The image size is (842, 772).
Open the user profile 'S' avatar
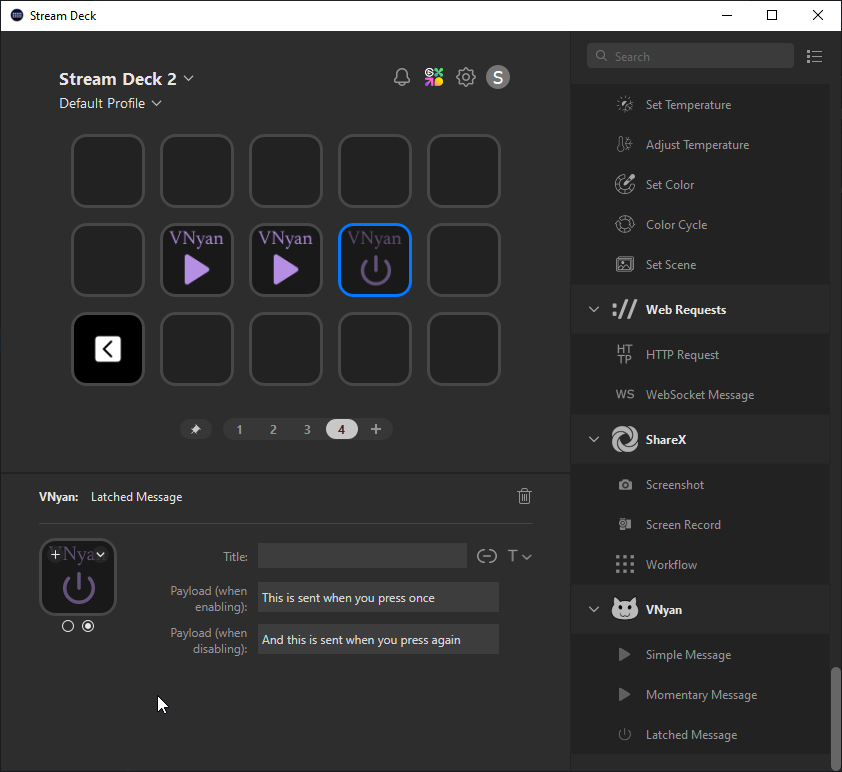point(498,77)
